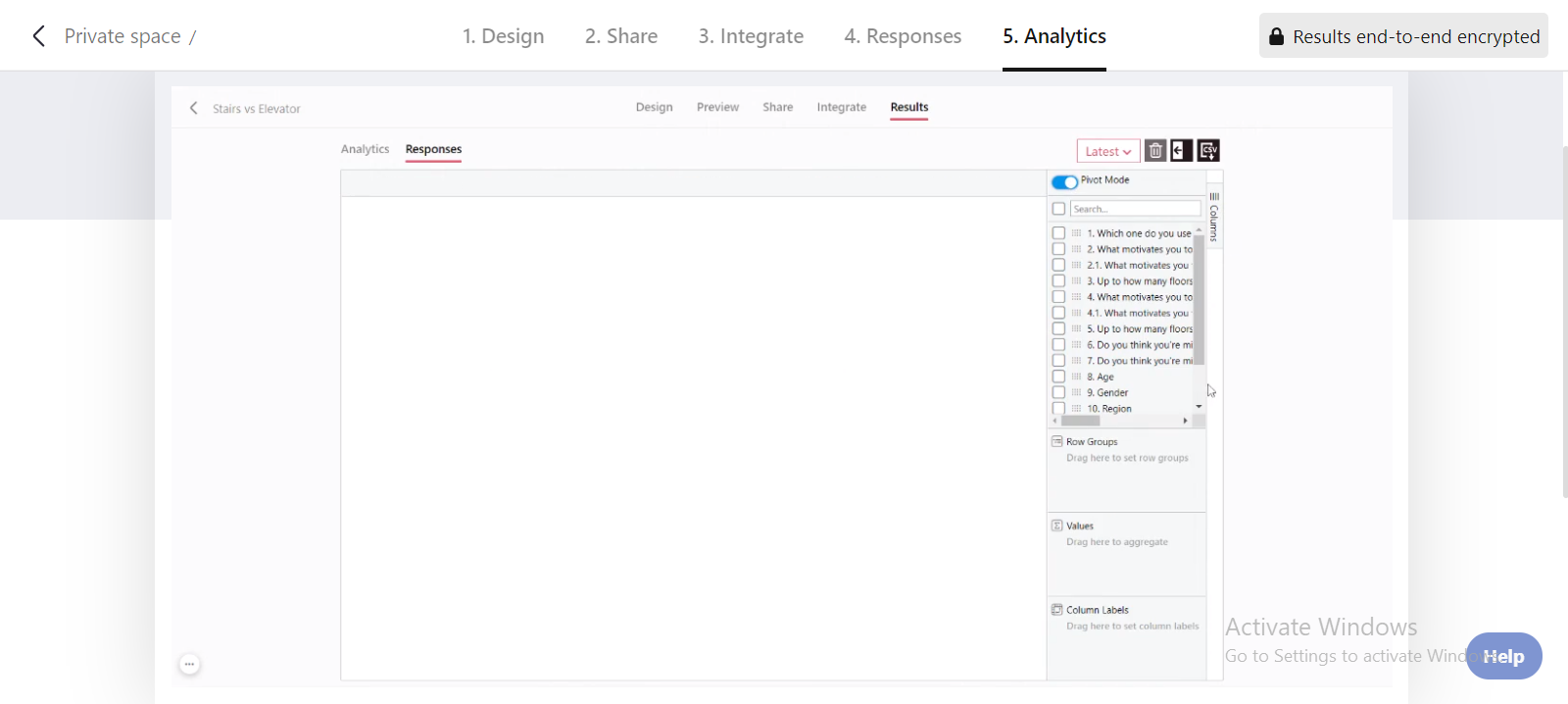
Task: Open the 2. Share tab
Action: coord(621,36)
